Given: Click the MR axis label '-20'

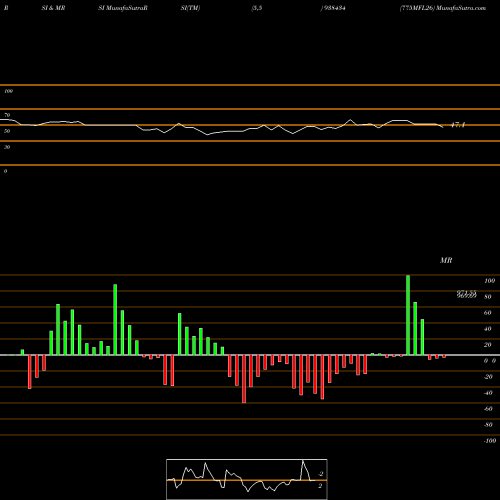Looking at the screenshot, I should click(x=488, y=377).
